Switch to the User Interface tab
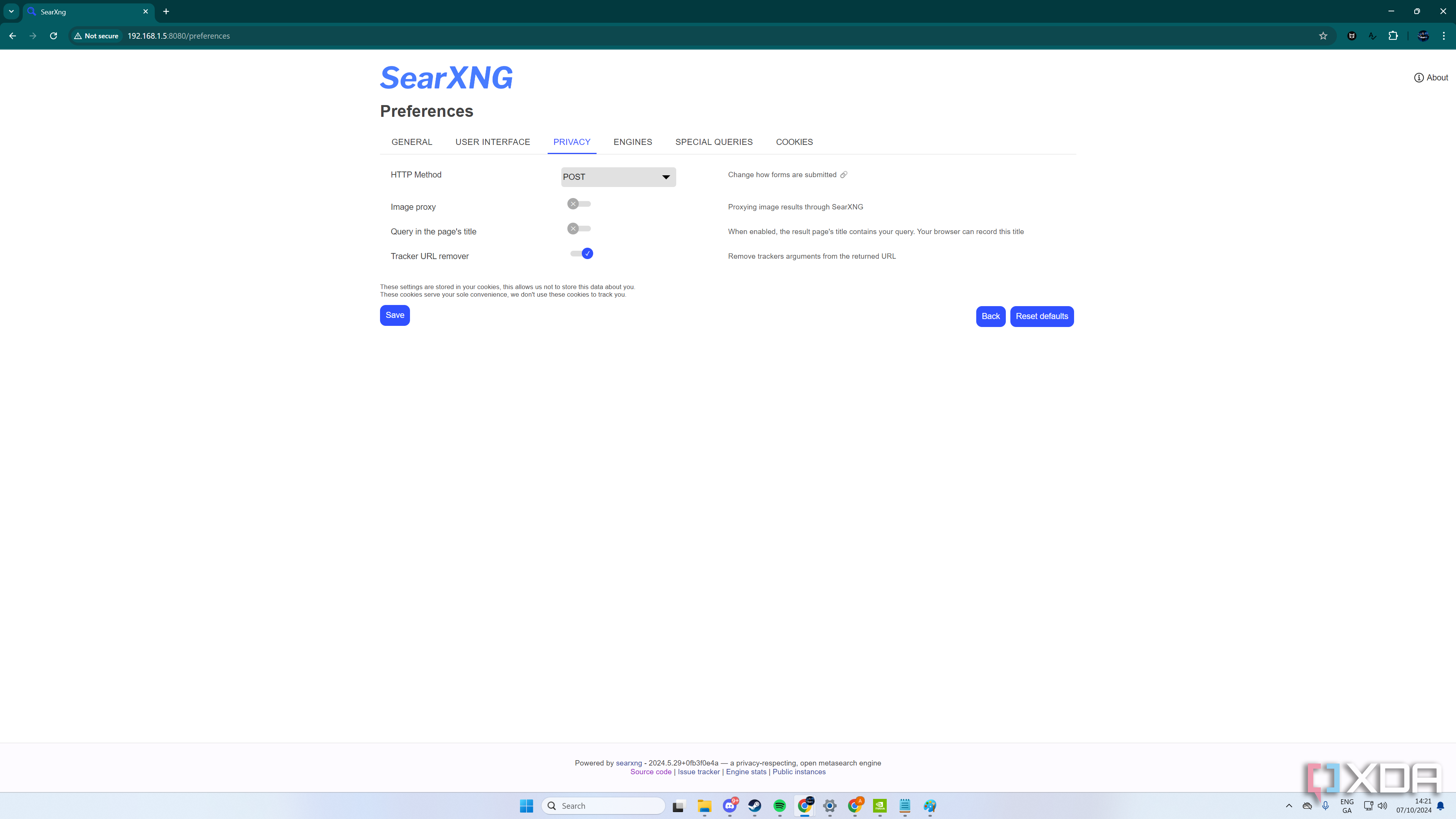This screenshot has width=1456, height=819. click(x=492, y=142)
